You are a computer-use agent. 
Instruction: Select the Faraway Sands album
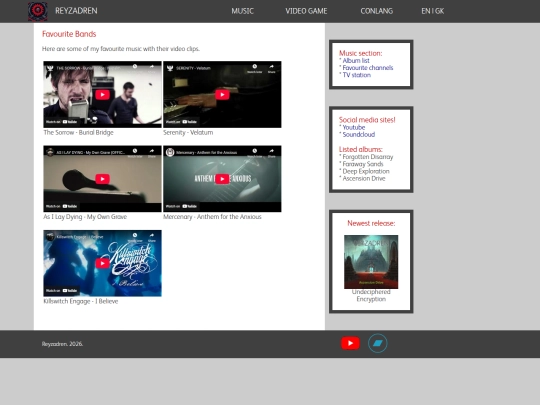(363, 164)
